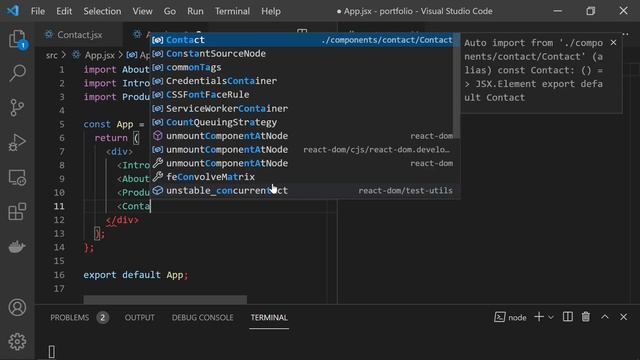Choose CredentialsContainer from suggestions
This screenshot has height=360, width=640.
pyautogui.click(x=302, y=81)
